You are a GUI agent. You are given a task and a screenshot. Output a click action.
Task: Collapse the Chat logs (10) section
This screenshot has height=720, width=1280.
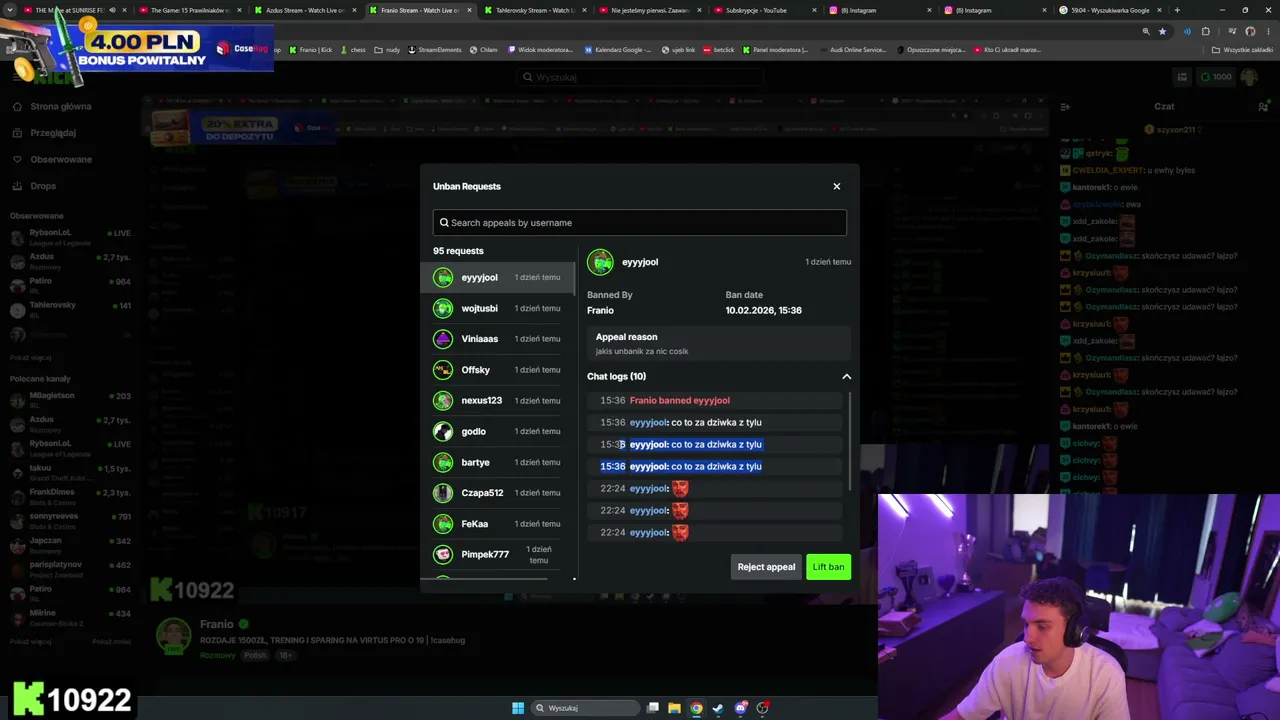coord(846,376)
